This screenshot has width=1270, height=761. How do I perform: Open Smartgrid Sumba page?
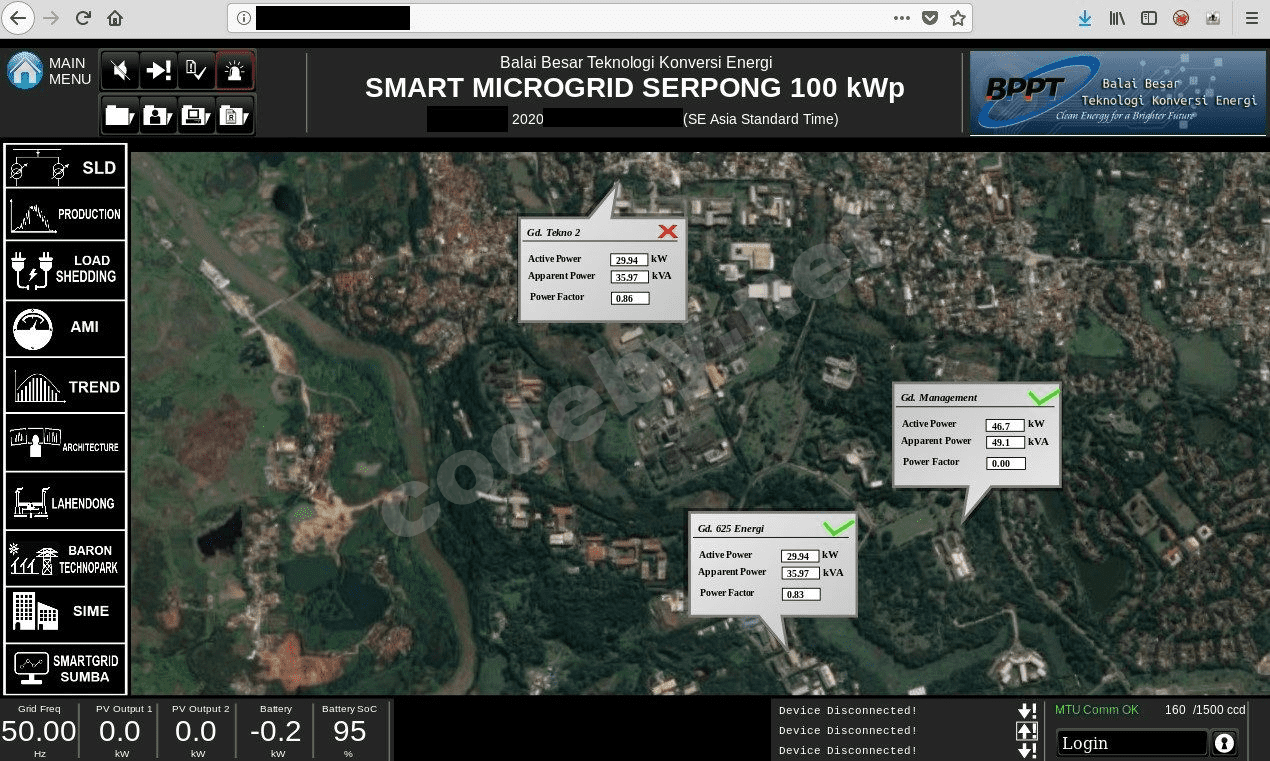(x=65, y=668)
